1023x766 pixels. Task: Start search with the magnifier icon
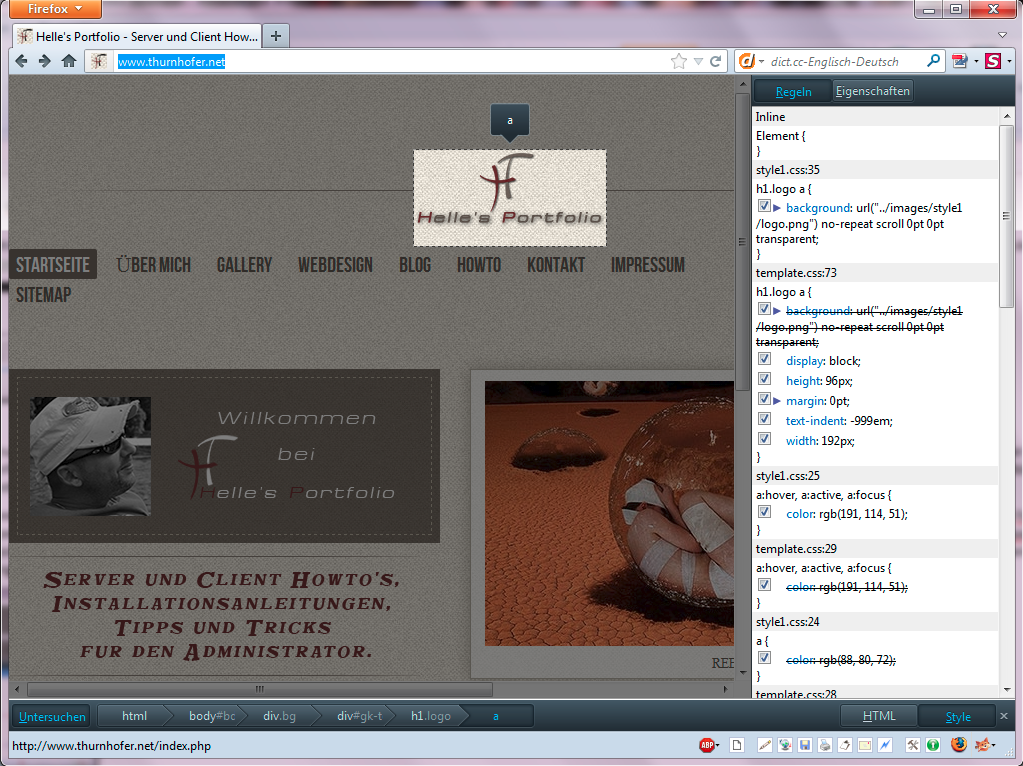pos(934,61)
